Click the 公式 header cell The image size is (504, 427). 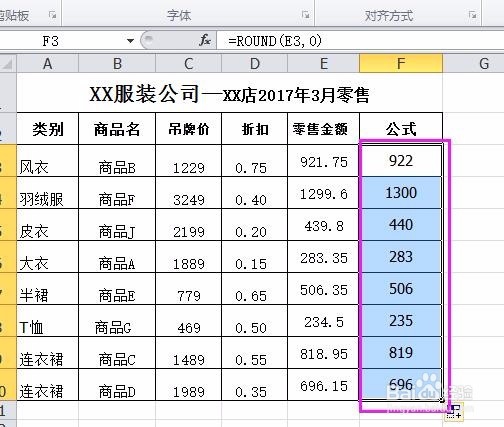click(401, 129)
